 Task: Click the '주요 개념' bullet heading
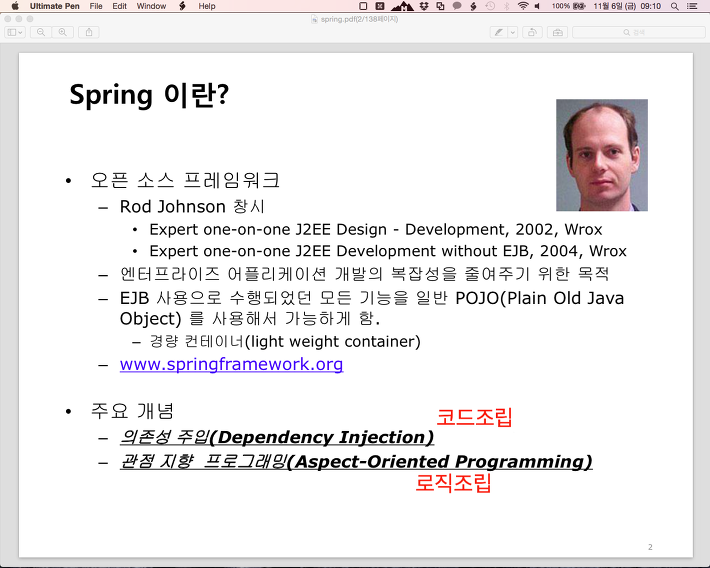click(132, 411)
